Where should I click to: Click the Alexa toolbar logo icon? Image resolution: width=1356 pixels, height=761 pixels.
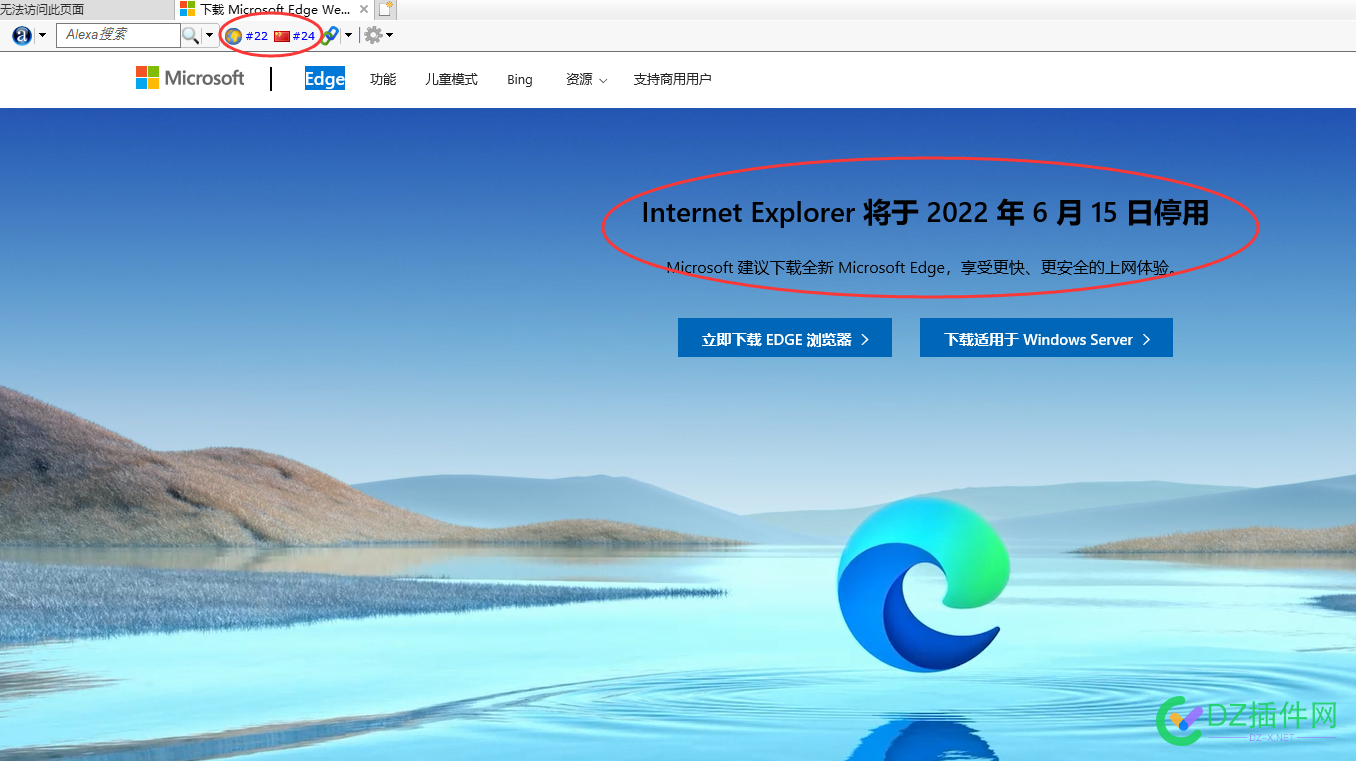(22, 35)
